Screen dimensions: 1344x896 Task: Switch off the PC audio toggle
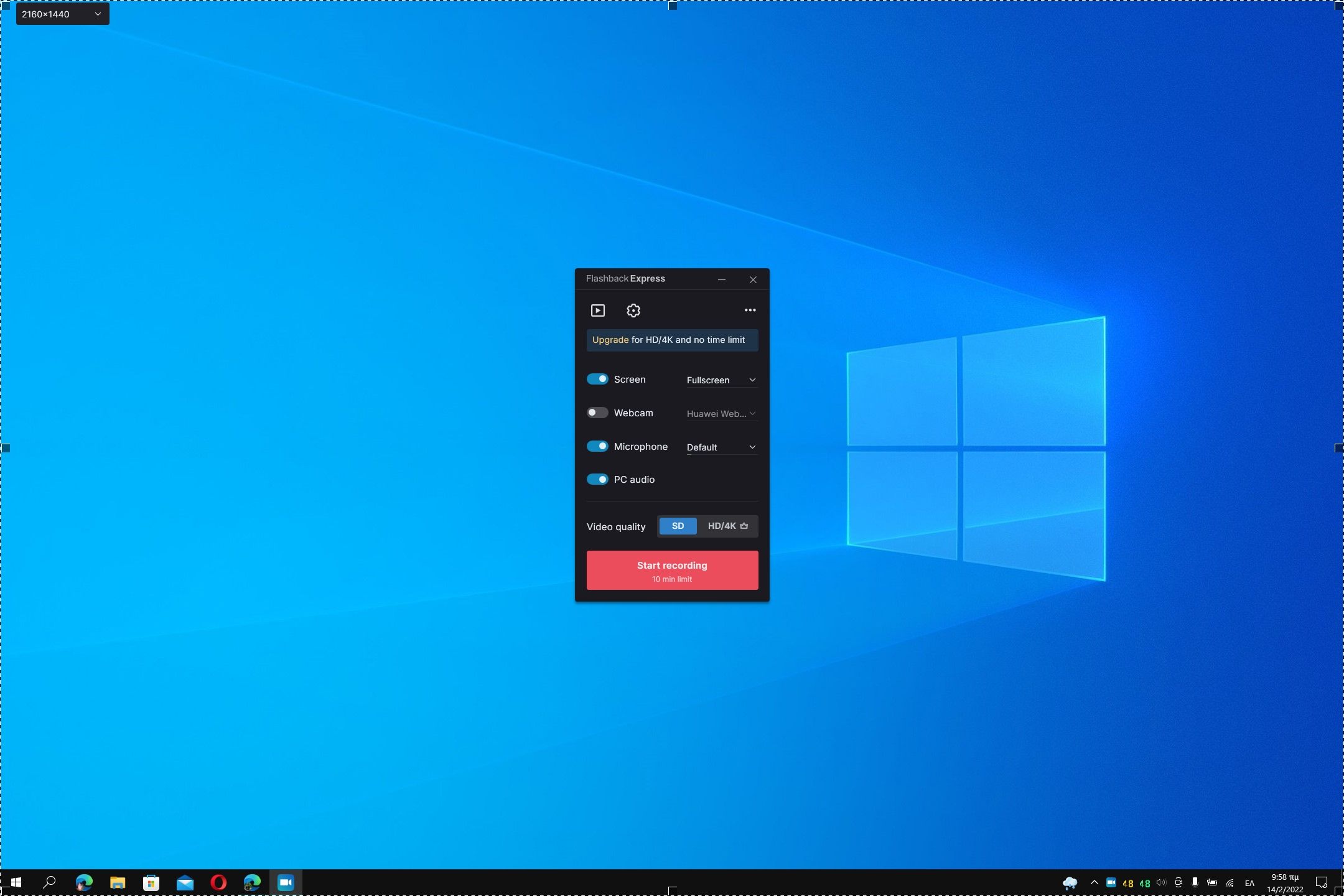coord(597,479)
